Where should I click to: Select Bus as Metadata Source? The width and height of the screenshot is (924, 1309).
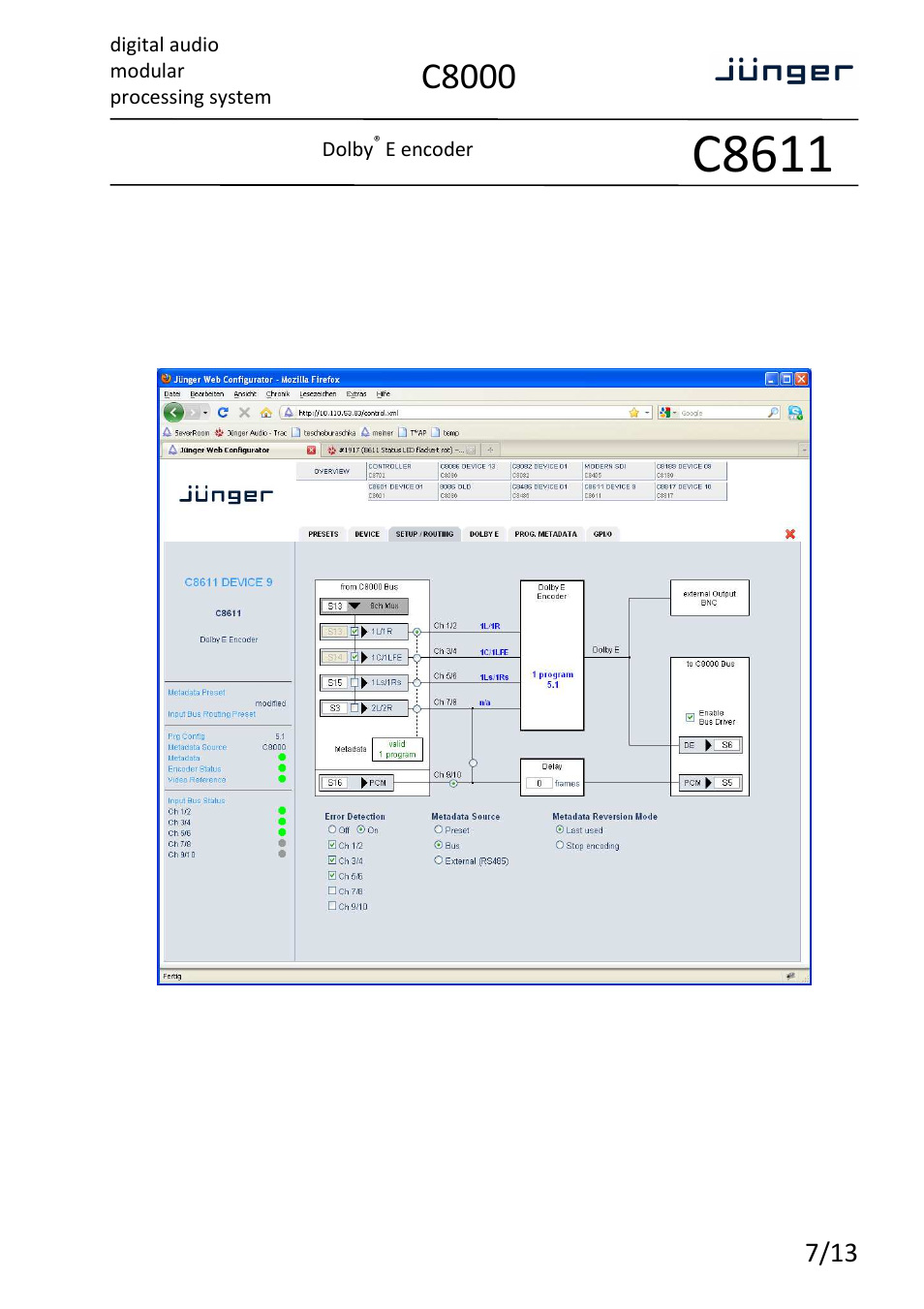[439, 845]
